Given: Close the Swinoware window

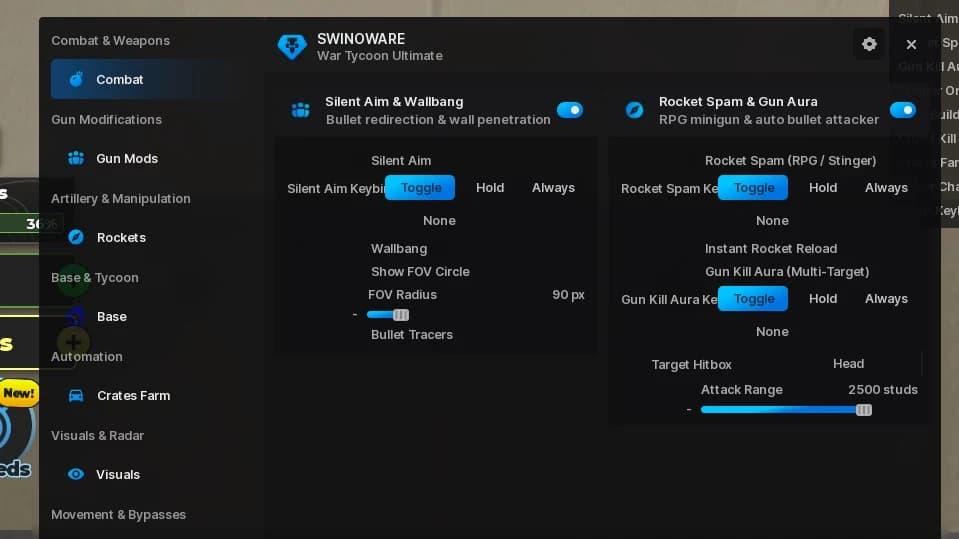Looking at the screenshot, I should 911,44.
